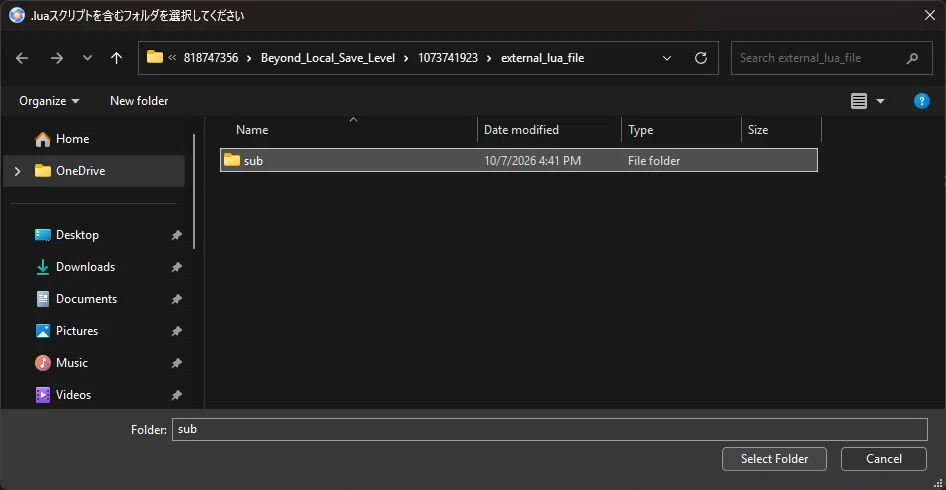Click the Folder name input field
The image size is (946, 490).
point(550,430)
